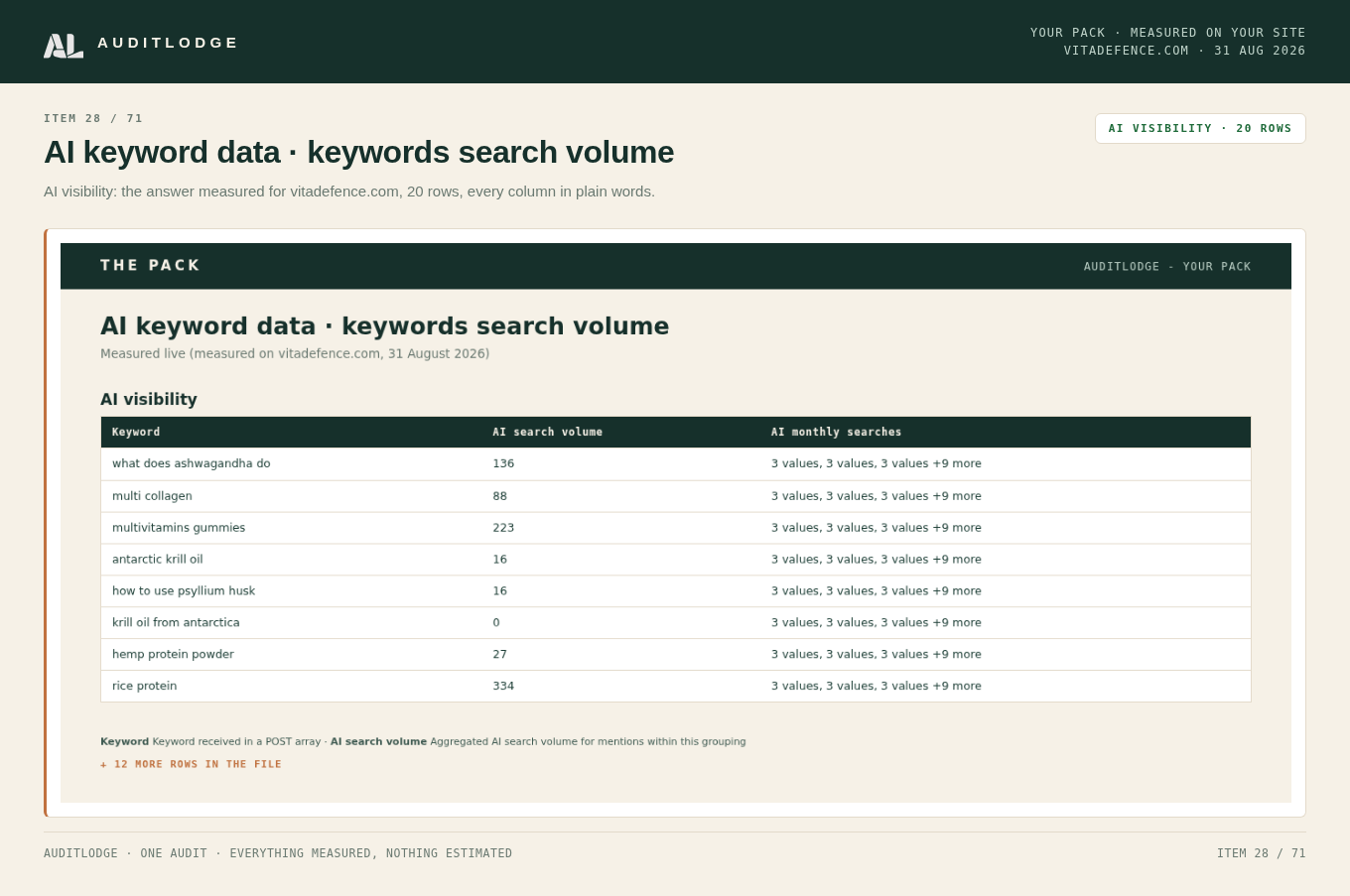Click the search volume value 88
This screenshot has height=896, width=1350.
499,496
